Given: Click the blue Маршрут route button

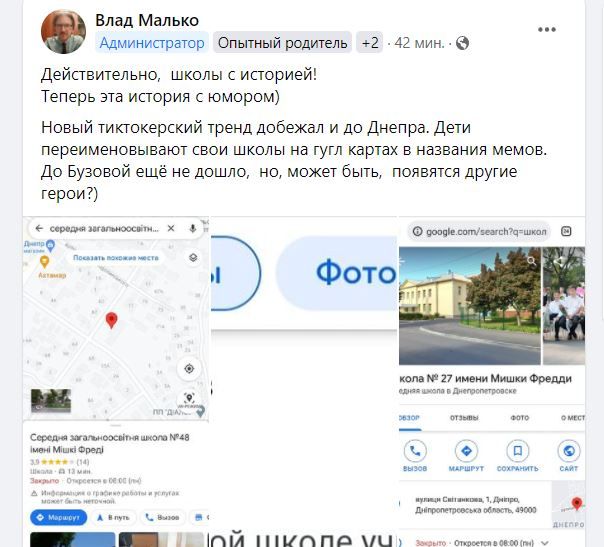Looking at the screenshot, I should point(59,517).
